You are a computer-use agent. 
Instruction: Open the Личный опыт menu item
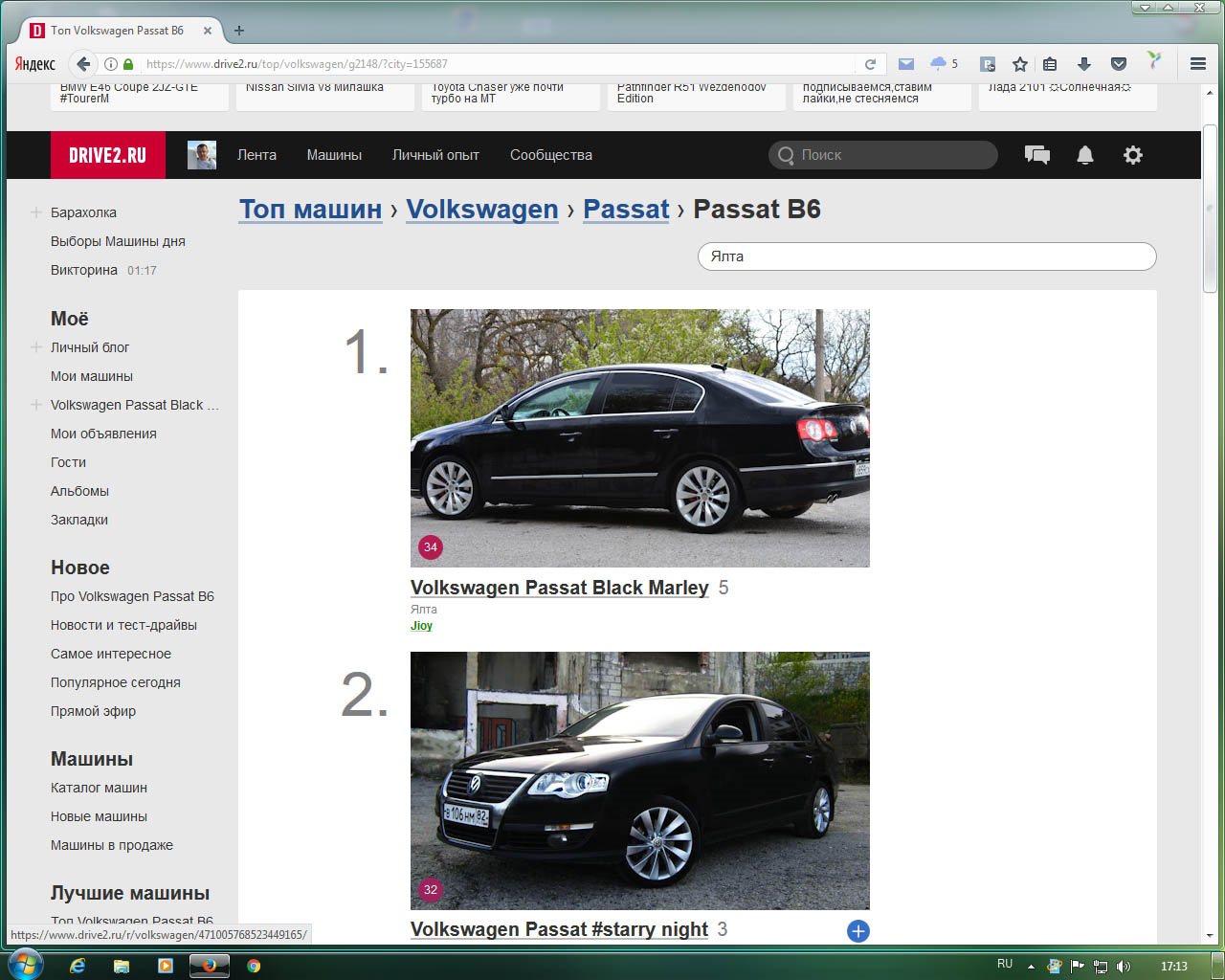click(435, 155)
